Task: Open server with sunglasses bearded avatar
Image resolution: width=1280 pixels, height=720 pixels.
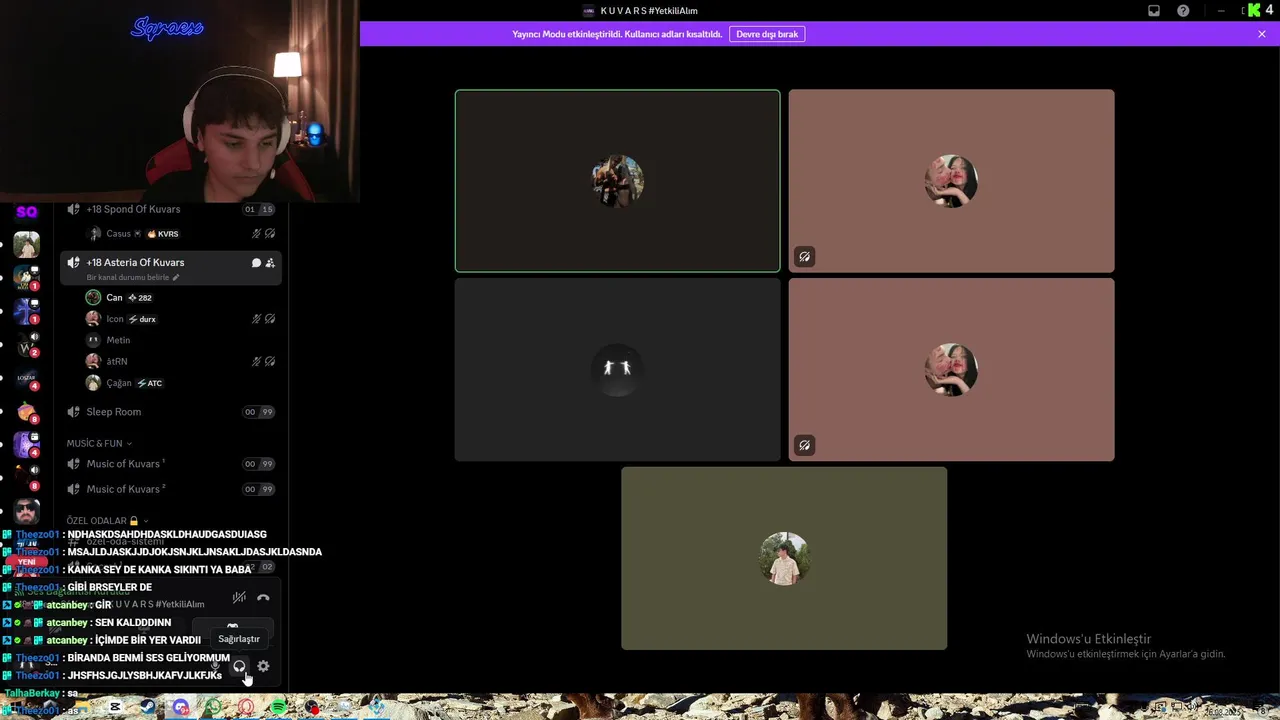Action: 27,512
